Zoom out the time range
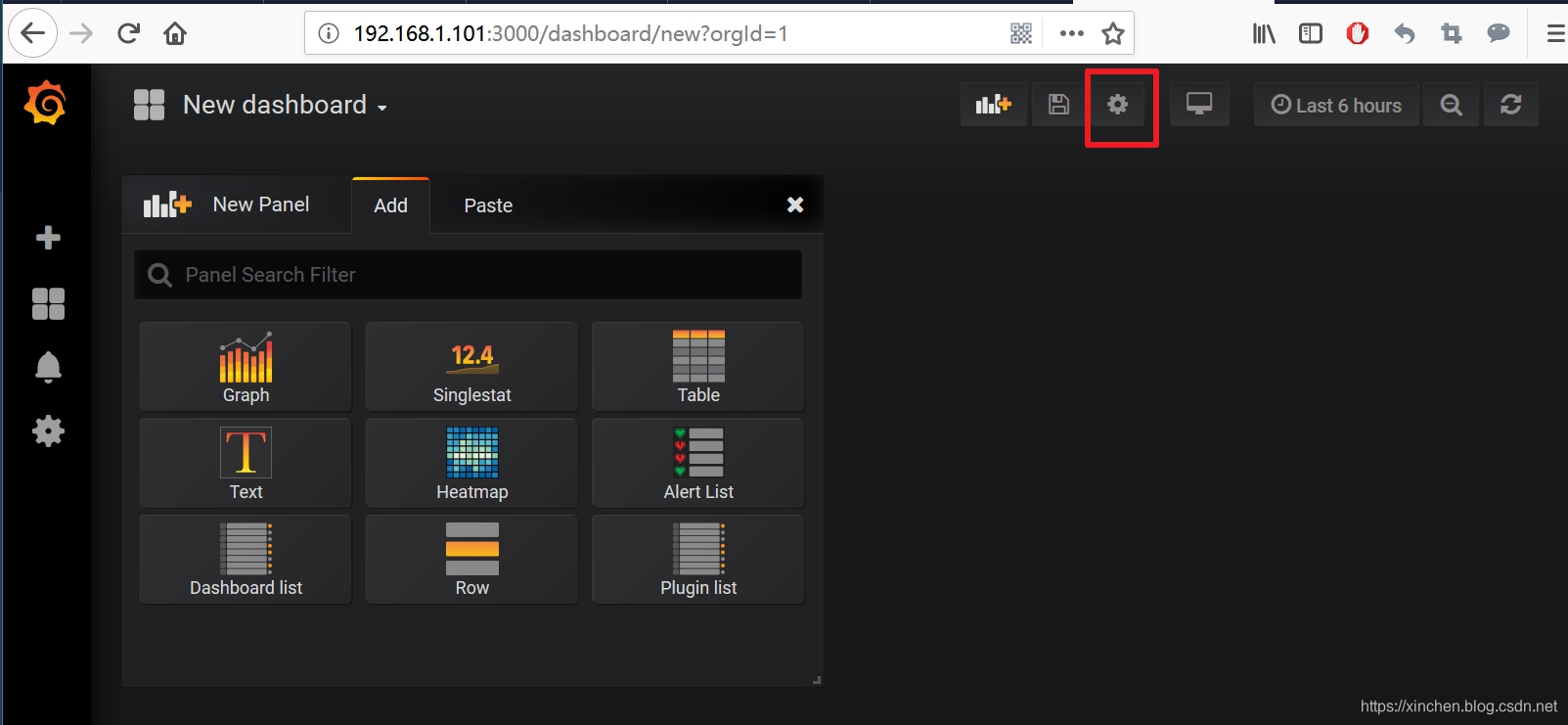The width and height of the screenshot is (1568, 725). (x=1452, y=105)
